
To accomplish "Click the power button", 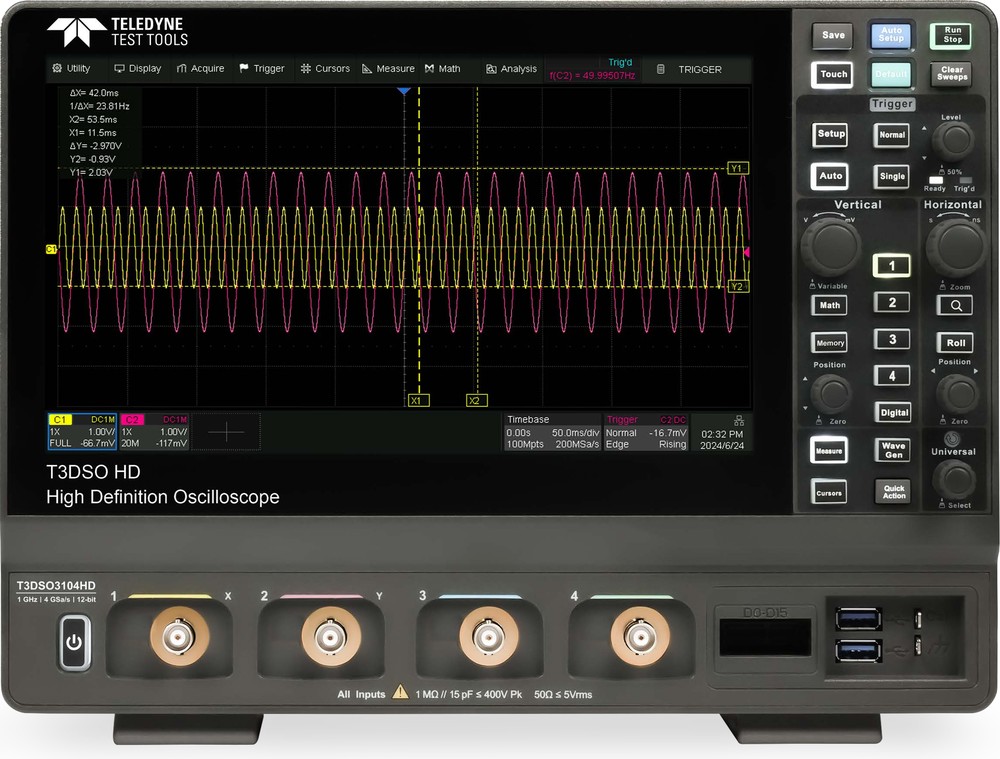I will tap(74, 642).
